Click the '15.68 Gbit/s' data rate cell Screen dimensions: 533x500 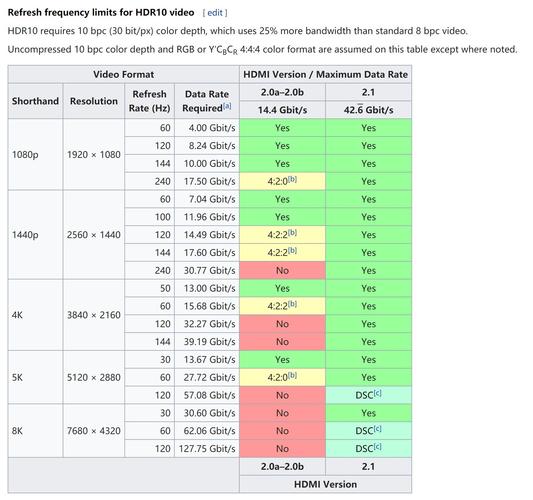[x=207, y=306]
